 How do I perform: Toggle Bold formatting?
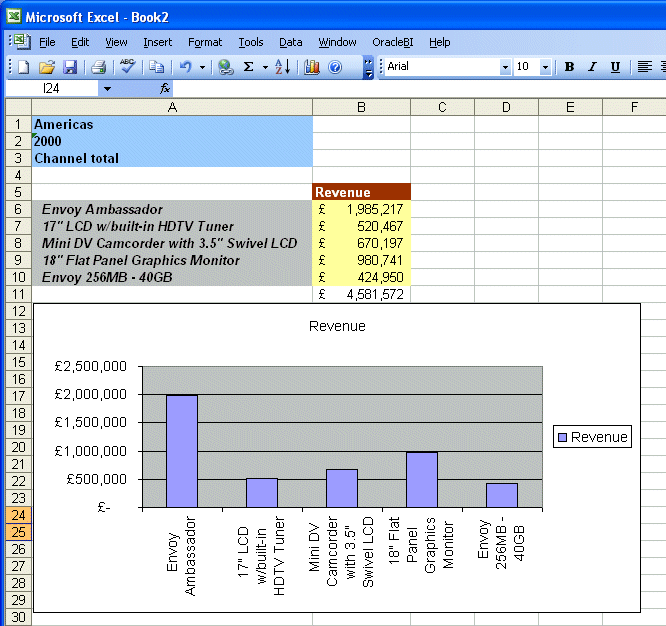click(569, 67)
